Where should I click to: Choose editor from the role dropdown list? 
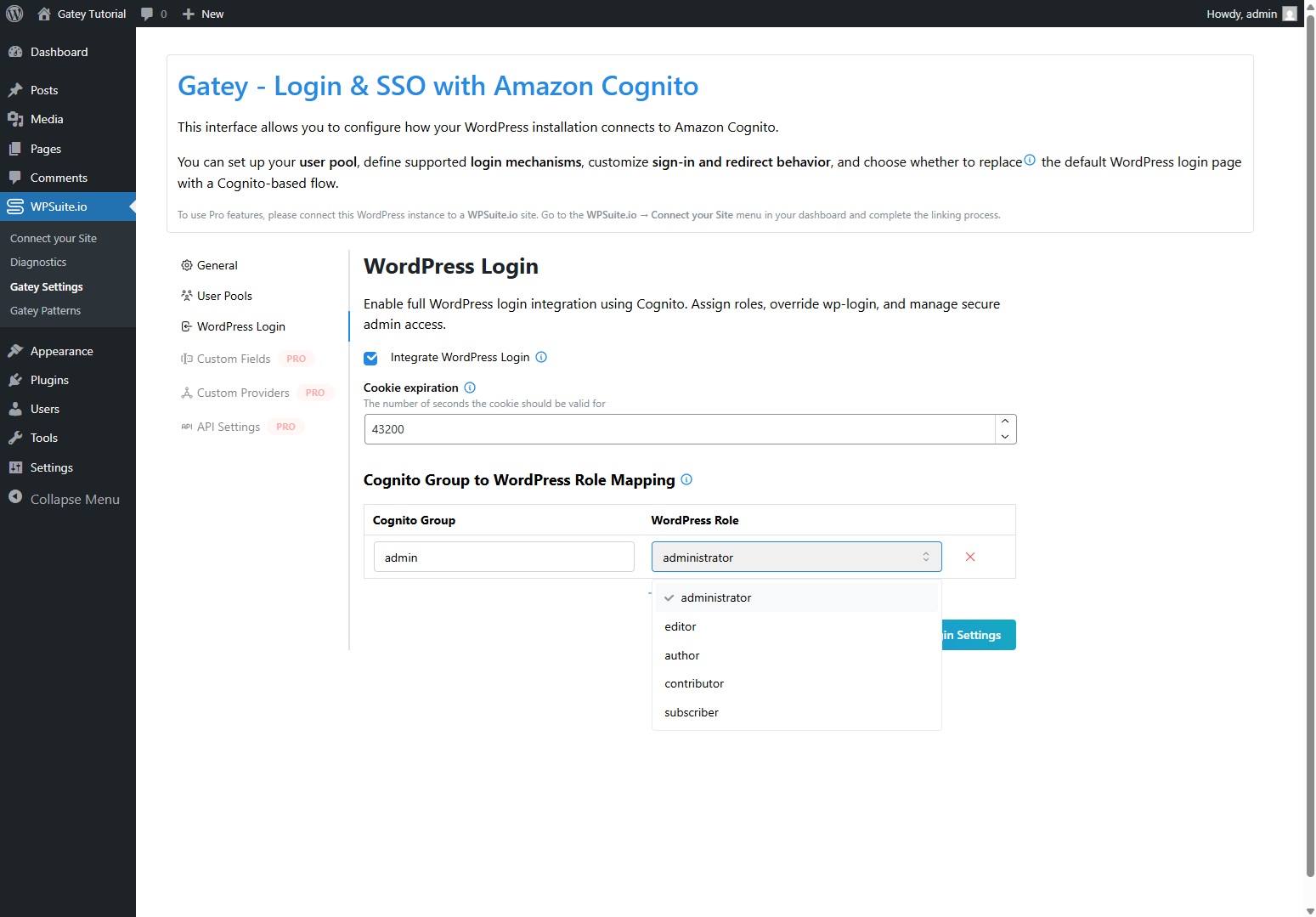pyautogui.click(x=681, y=626)
